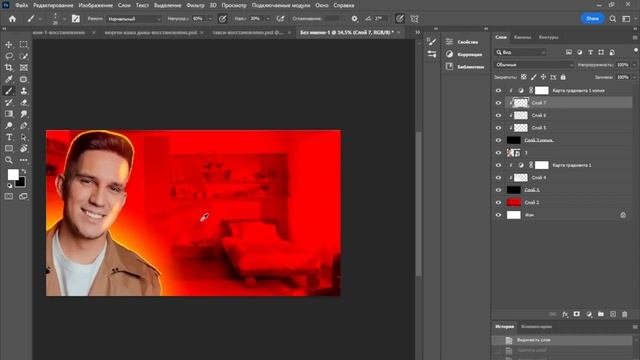640x360 pixels.
Task: Open smoothing options gear icon
Action: pyautogui.click(x=354, y=19)
